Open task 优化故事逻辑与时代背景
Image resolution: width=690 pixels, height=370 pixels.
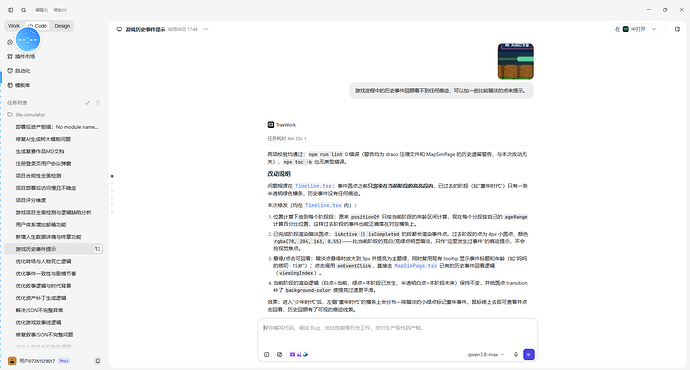coord(44,286)
